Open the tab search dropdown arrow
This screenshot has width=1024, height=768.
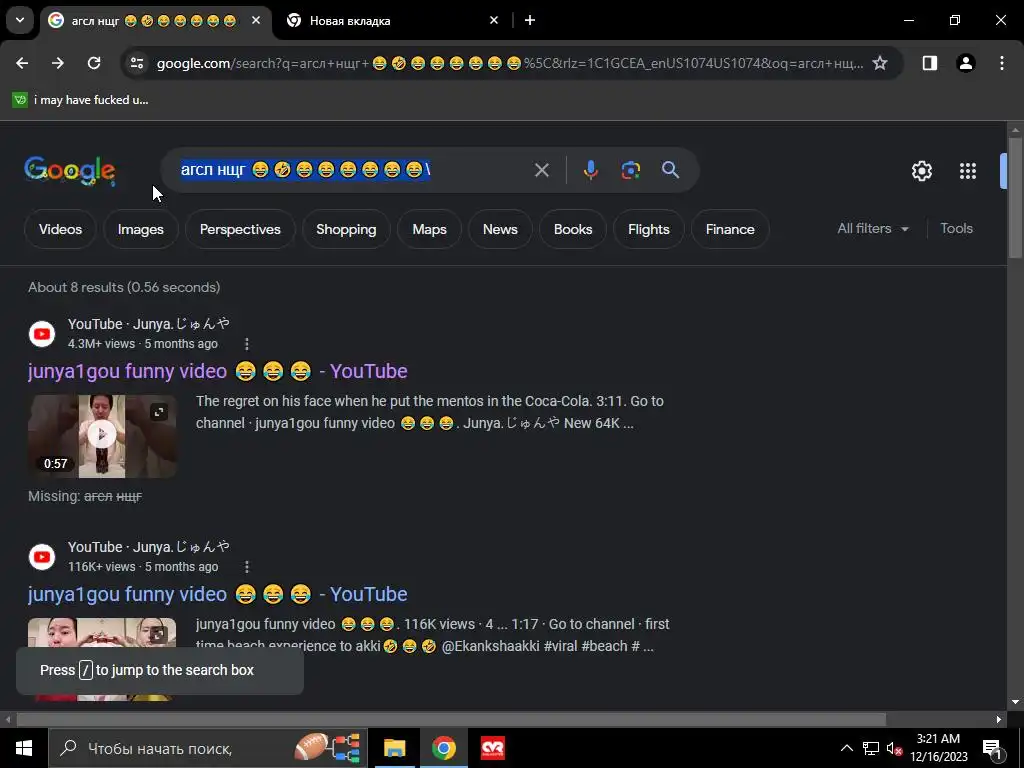coord(20,20)
